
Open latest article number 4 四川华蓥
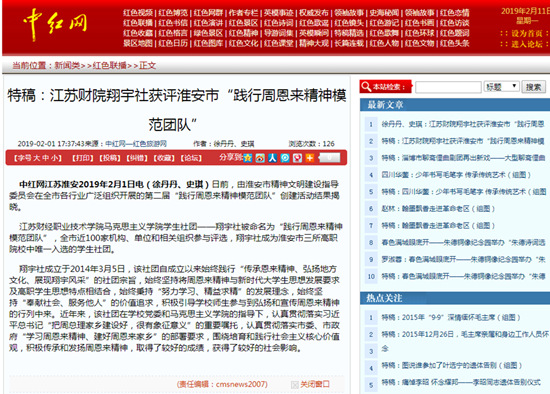coord(456,174)
